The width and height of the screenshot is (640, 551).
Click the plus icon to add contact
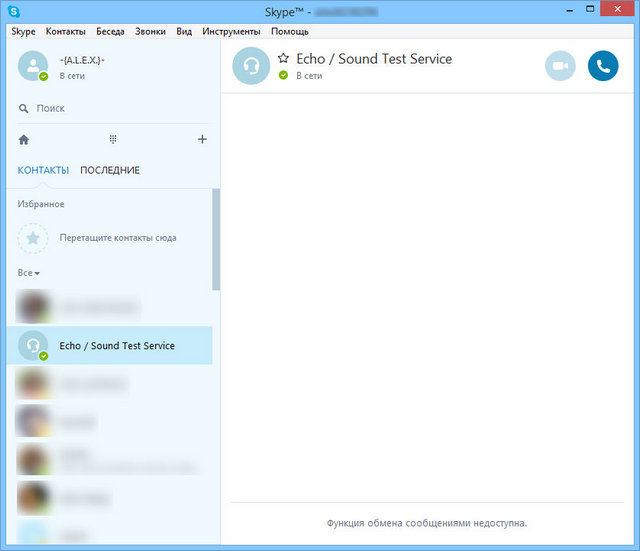point(202,139)
